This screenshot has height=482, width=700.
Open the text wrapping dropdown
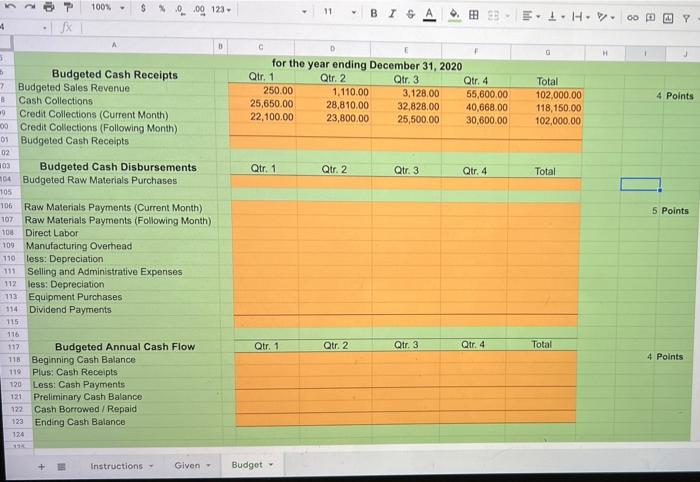pos(581,17)
